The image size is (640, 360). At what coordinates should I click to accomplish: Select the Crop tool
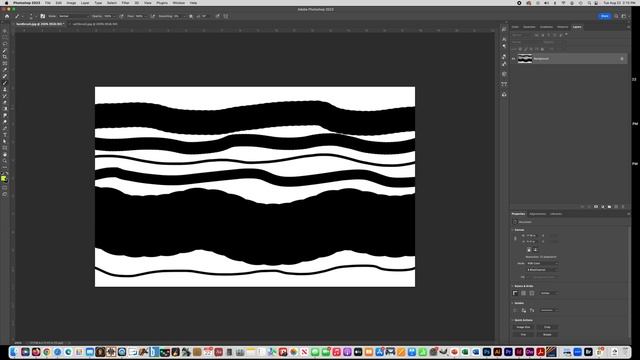[5, 57]
